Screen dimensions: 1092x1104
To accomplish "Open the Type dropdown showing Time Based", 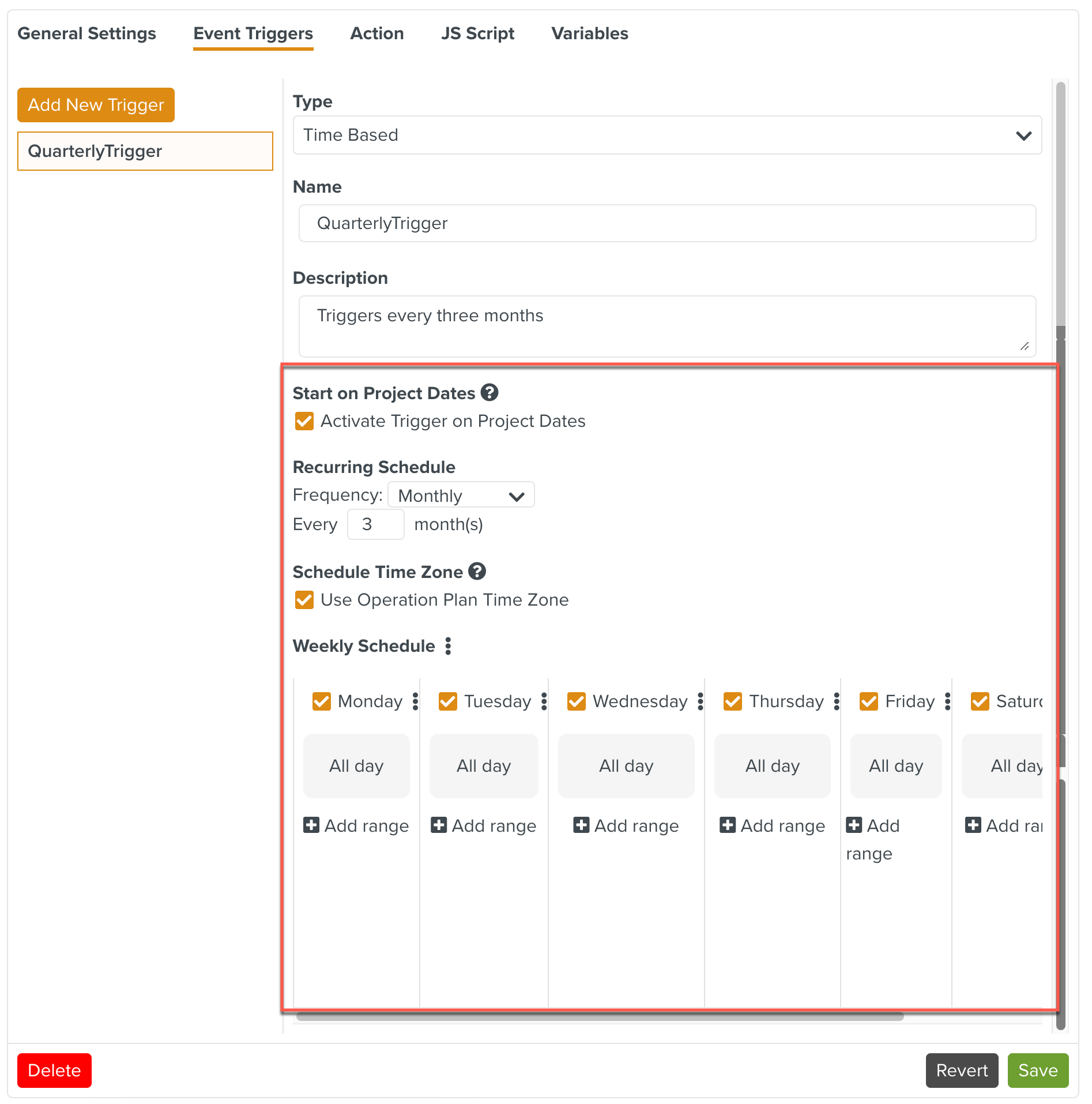I will pyautogui.click(x=667, y=136).
